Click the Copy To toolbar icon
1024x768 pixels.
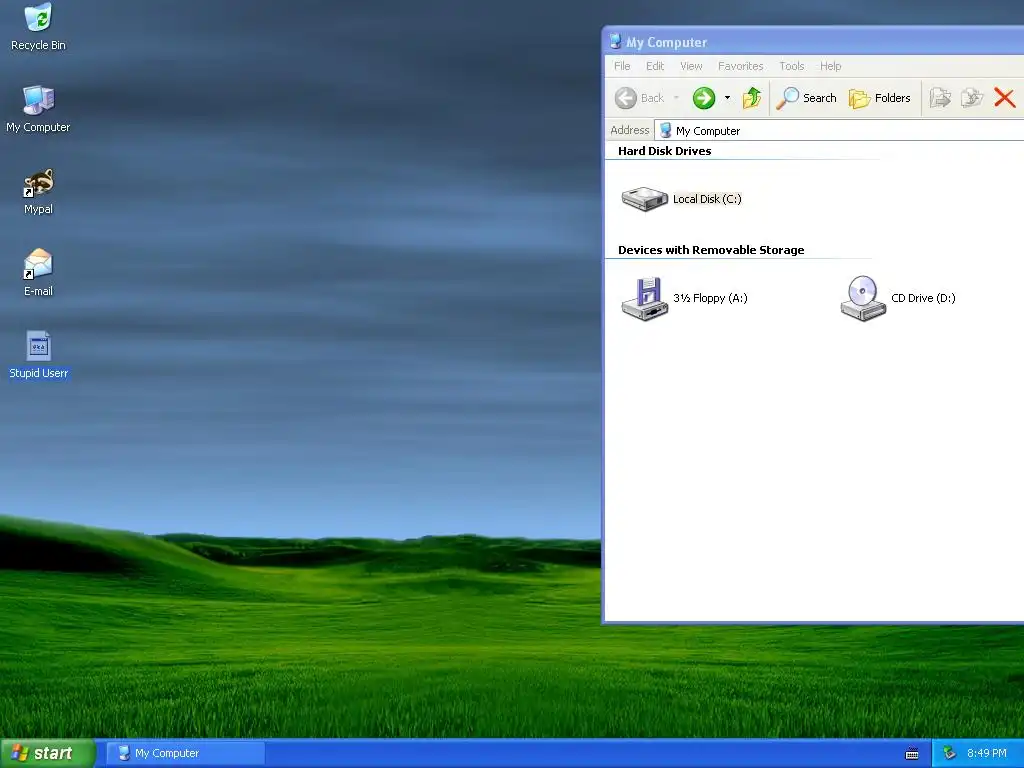tap(972, 98)
